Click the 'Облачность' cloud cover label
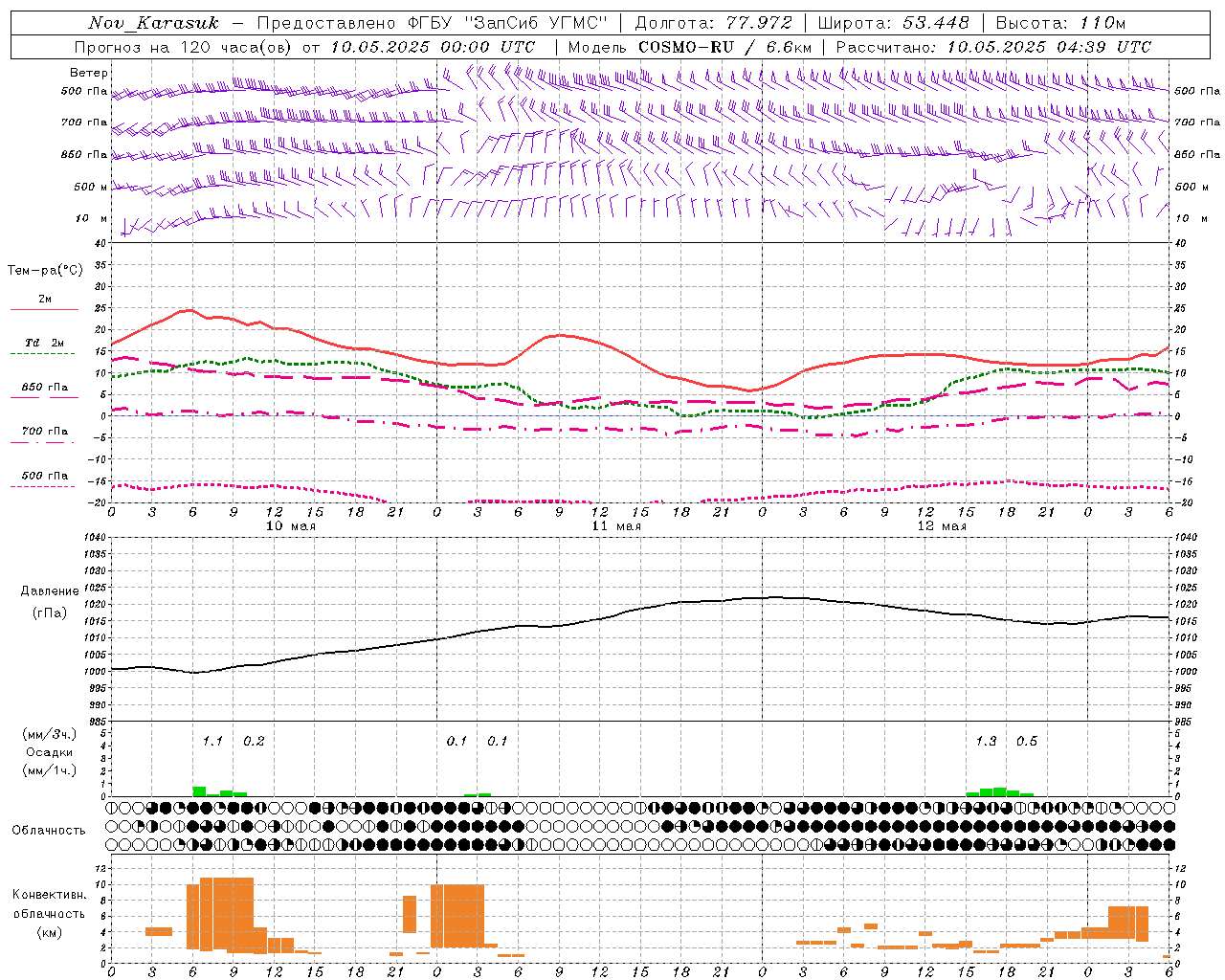1225x980 pixels. pyautogui.click(x=49, y=831)
